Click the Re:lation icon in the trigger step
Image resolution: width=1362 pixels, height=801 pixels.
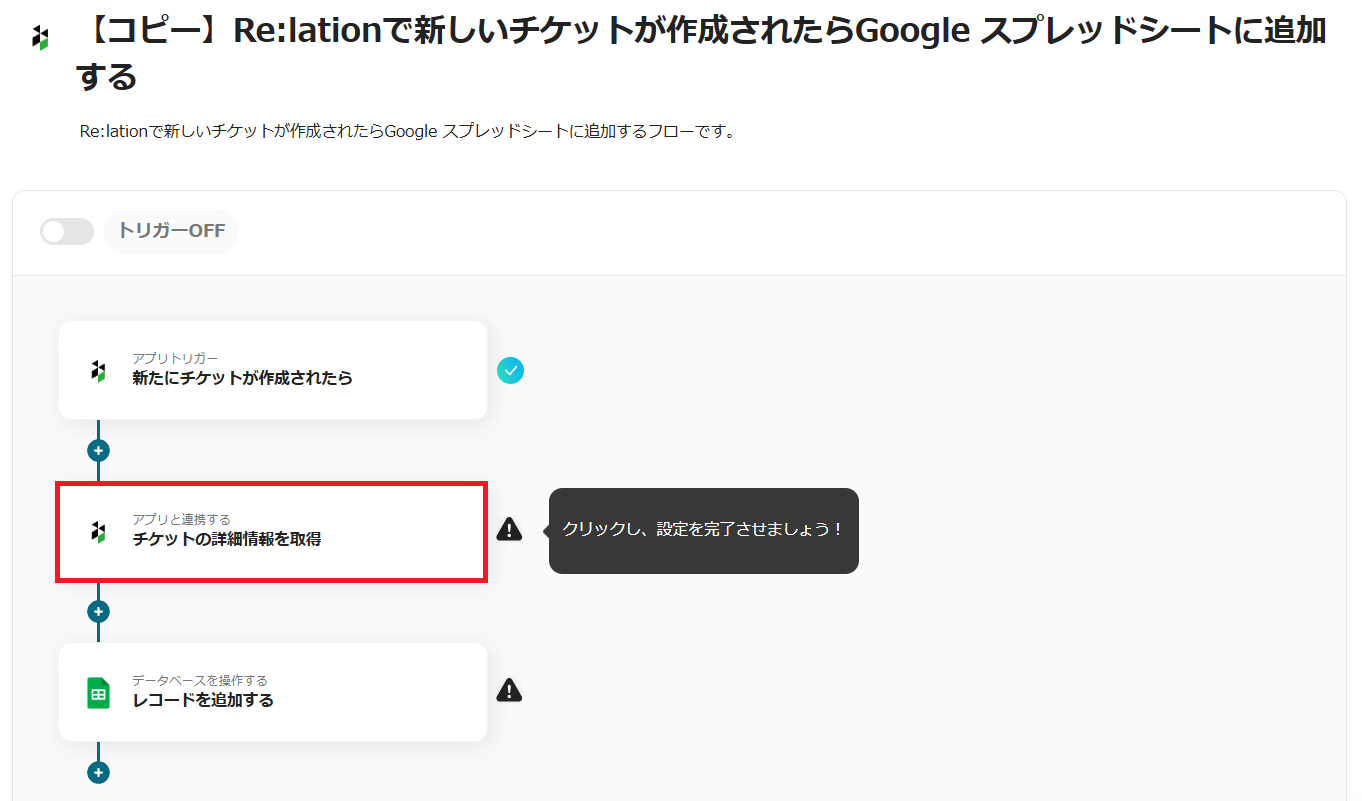[x=98, y=371]
